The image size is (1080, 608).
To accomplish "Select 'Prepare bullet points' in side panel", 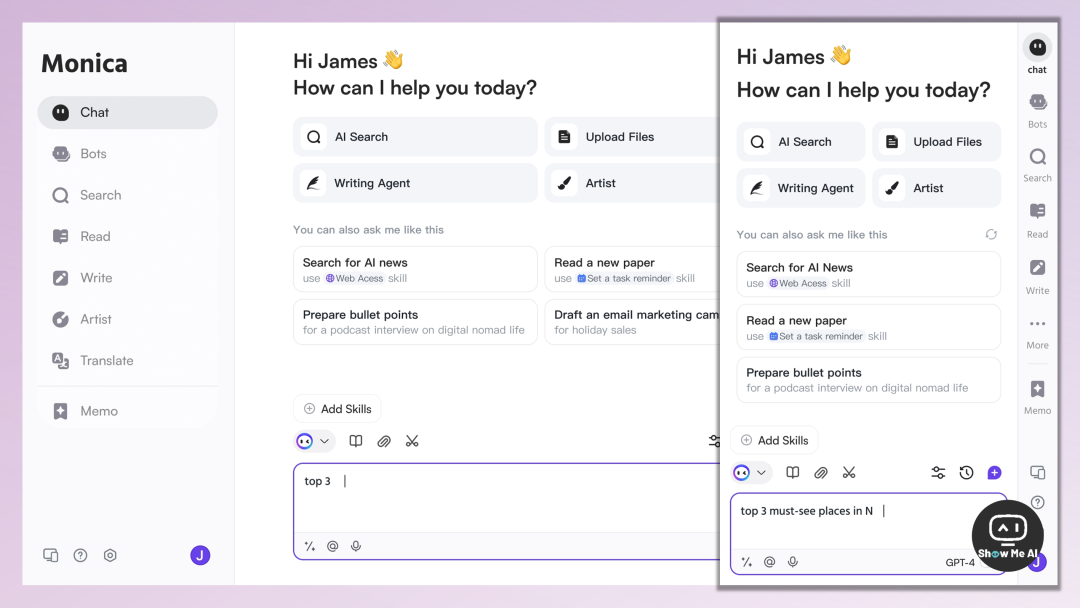I will 869,379.
